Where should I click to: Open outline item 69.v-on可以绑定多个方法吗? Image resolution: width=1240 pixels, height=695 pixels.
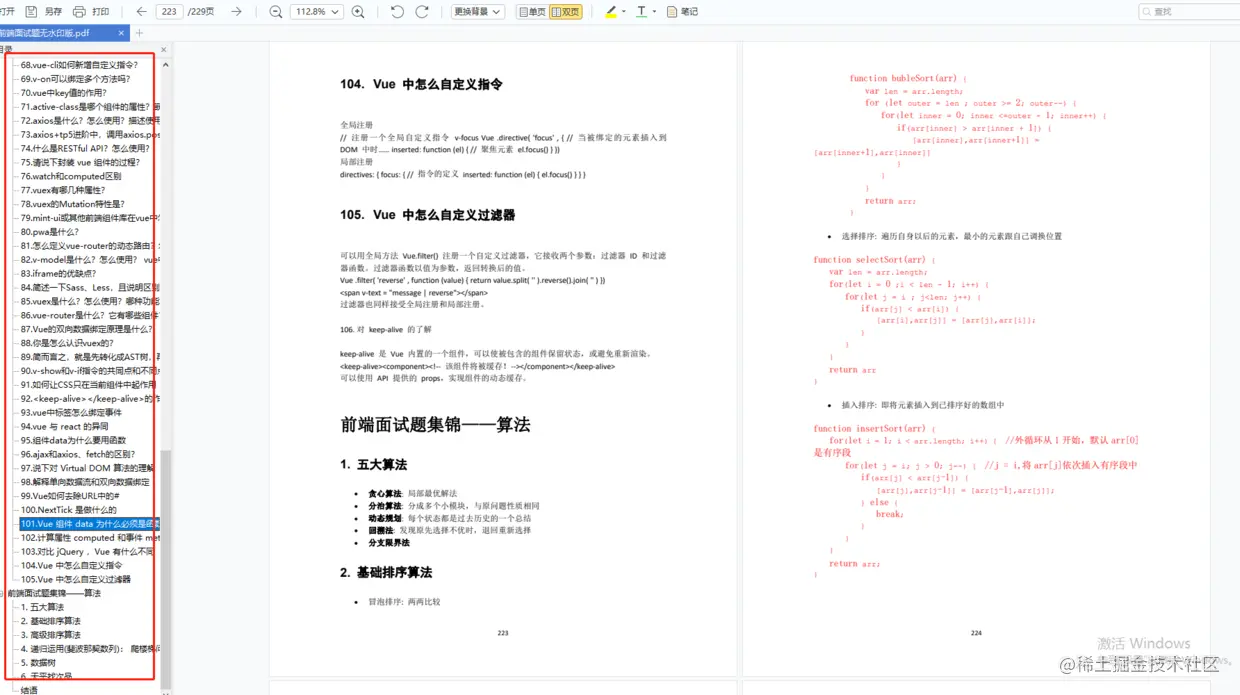(75, 79)
